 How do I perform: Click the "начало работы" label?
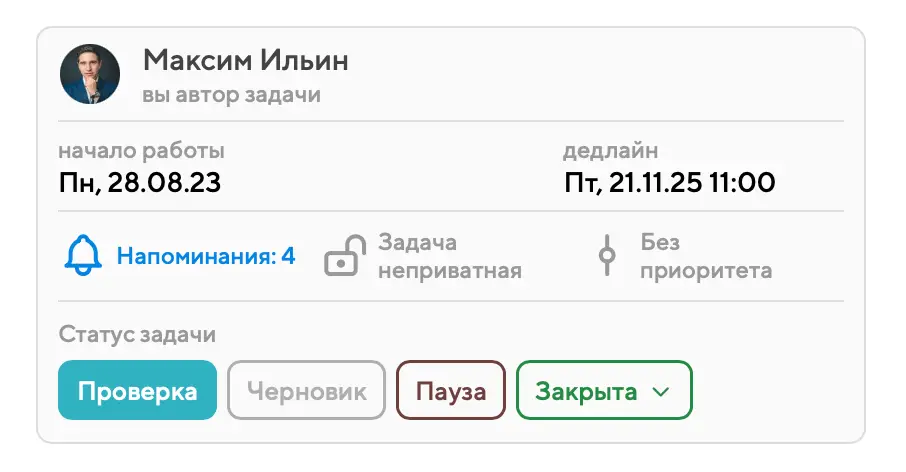(x=141, y=151)
